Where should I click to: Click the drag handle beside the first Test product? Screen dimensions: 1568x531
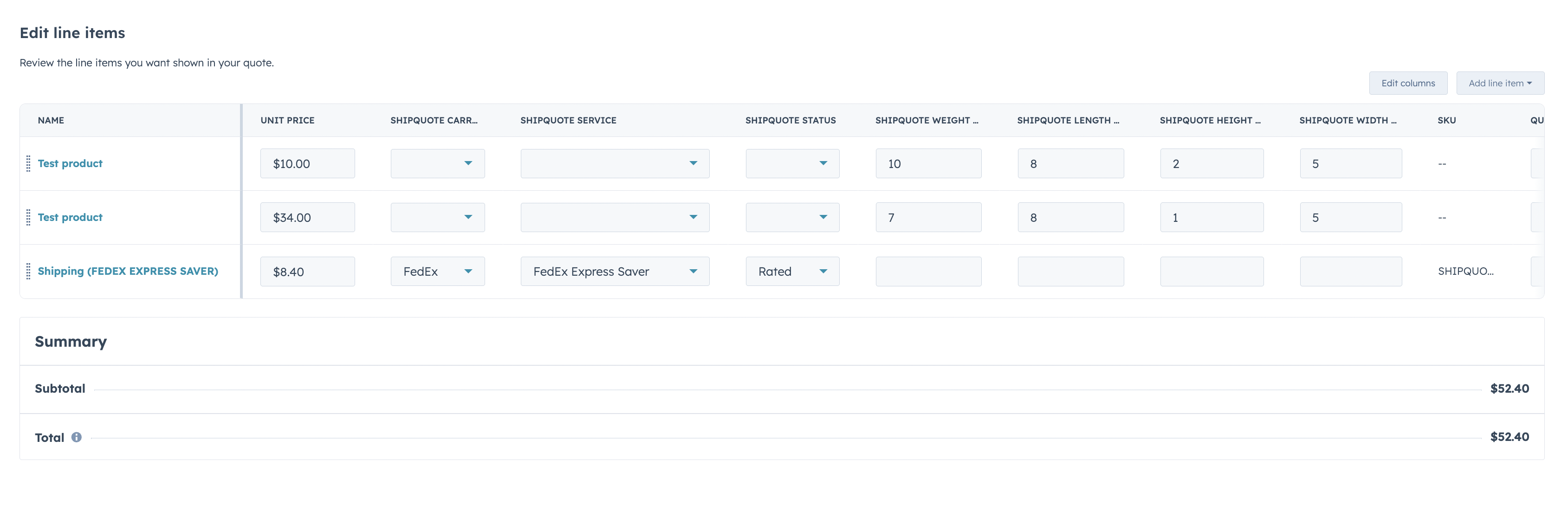[x=28, y=163]
